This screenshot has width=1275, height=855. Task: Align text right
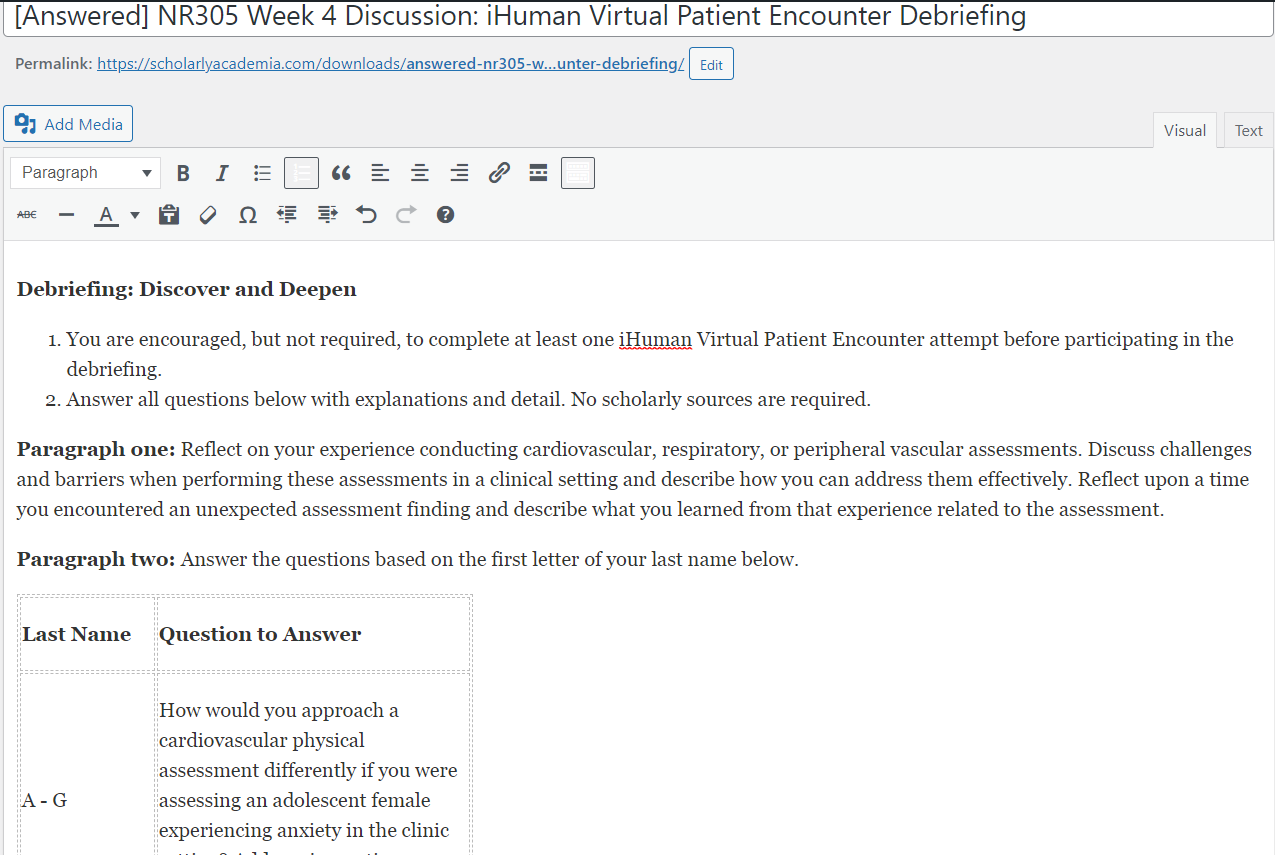tap(459, 173)
